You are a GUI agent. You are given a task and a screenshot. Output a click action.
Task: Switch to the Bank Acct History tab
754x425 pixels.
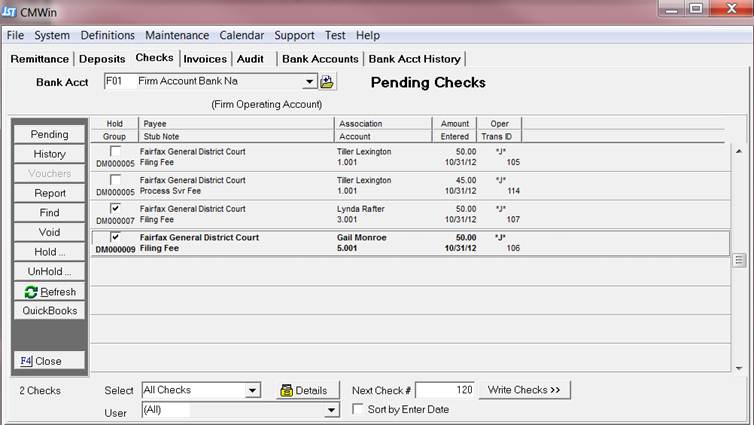[x=415, y=59]
